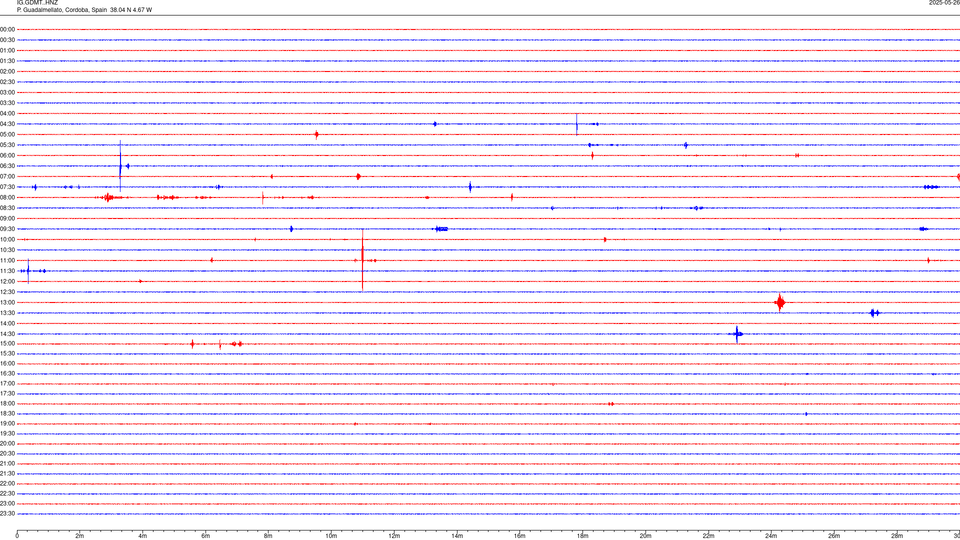The height and width of the screenshot is (540, 960).
Task: Select the 20:00 trace time label
Action: coord(7,443)
